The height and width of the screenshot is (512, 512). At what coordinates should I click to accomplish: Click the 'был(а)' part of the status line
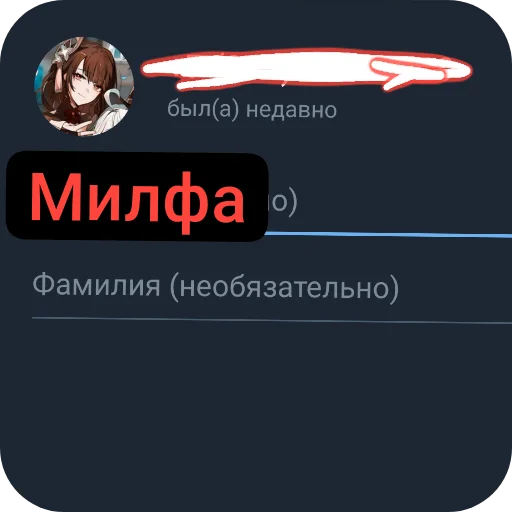click(x=203, y=109)
